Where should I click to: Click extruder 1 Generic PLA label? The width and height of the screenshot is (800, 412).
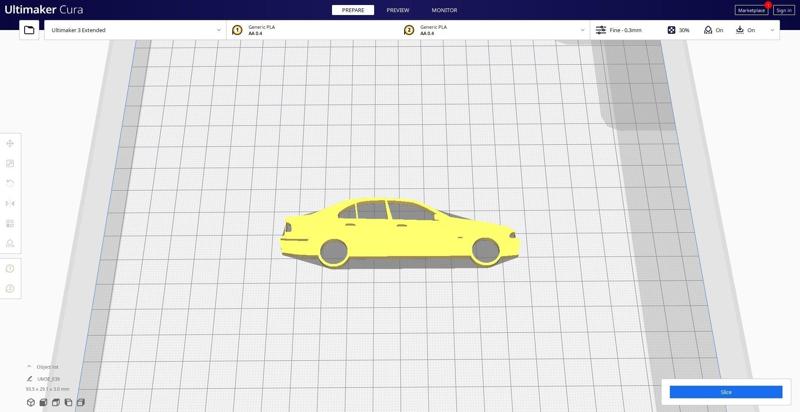261,27
